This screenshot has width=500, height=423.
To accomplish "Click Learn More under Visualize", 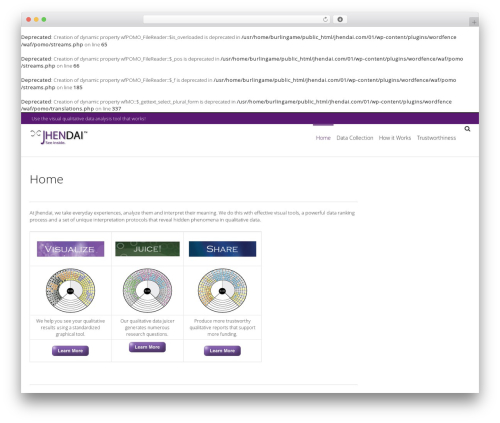I will [x=70, y=351].
